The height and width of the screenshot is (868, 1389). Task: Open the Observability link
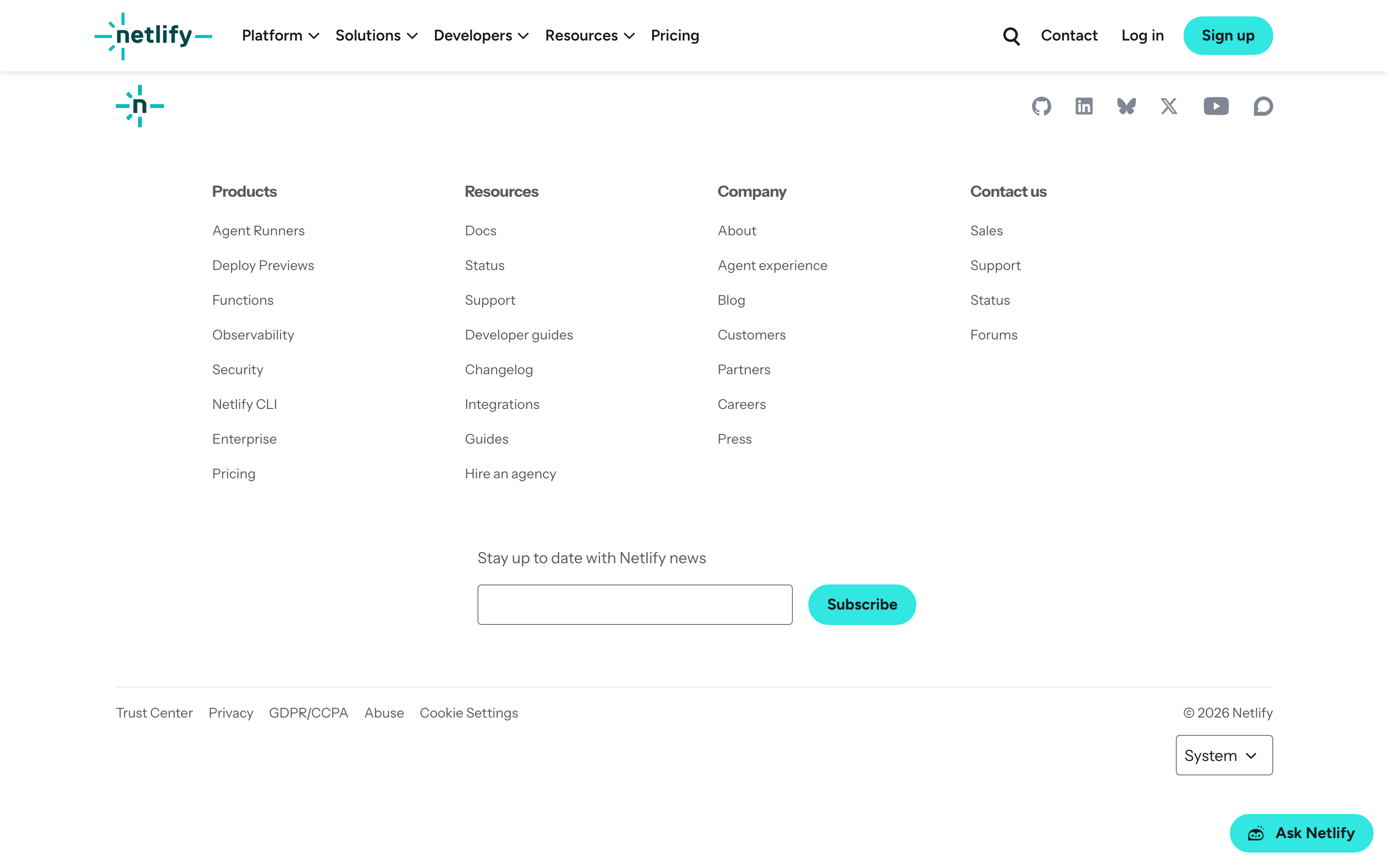(x=253, y=335)
